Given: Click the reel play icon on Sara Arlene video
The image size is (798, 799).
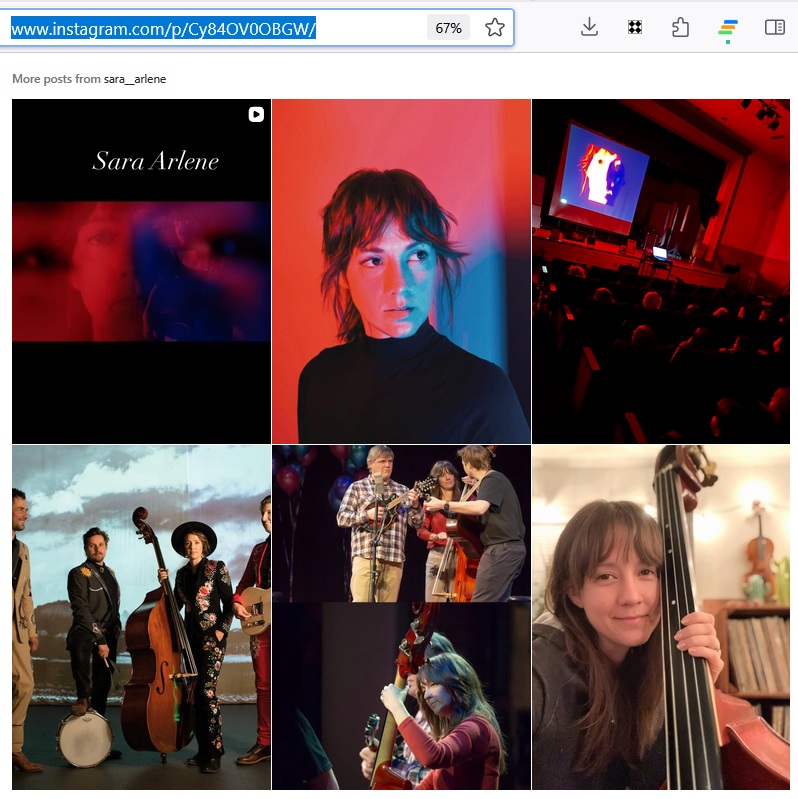Looking at the screenshot, I should click(256, 114).
